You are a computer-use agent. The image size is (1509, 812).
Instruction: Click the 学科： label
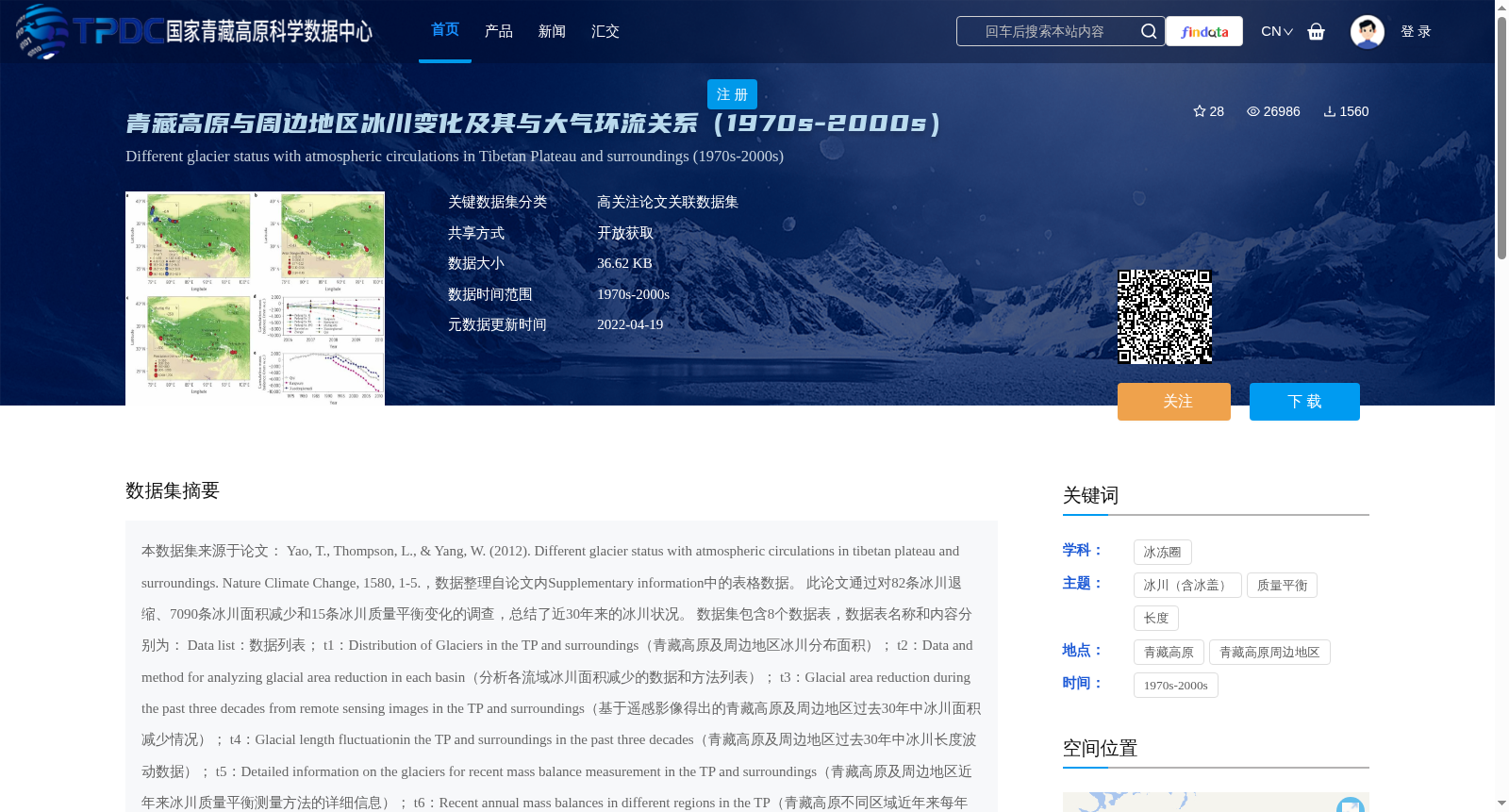coord(1083,550)
